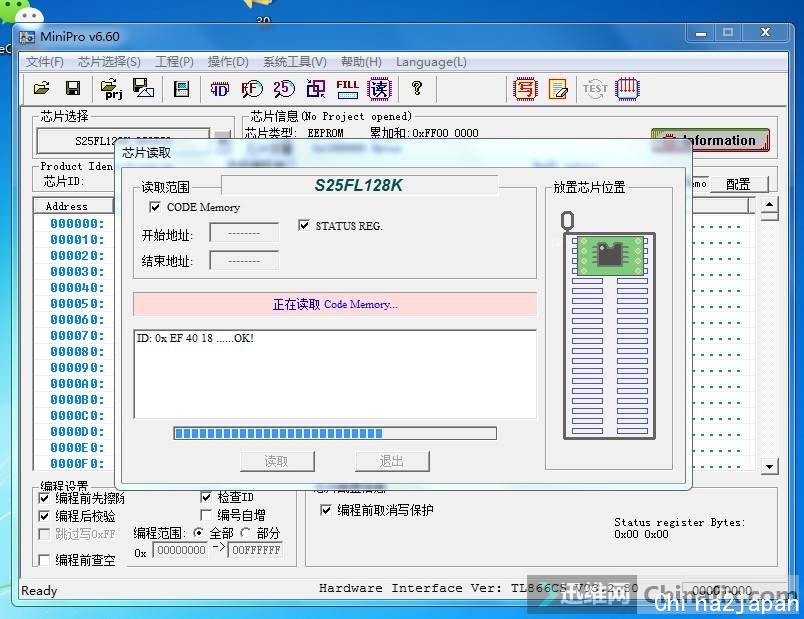Click the Save Project toolbar icon
This screenshot has width=804, height=619.
(143, 88)
